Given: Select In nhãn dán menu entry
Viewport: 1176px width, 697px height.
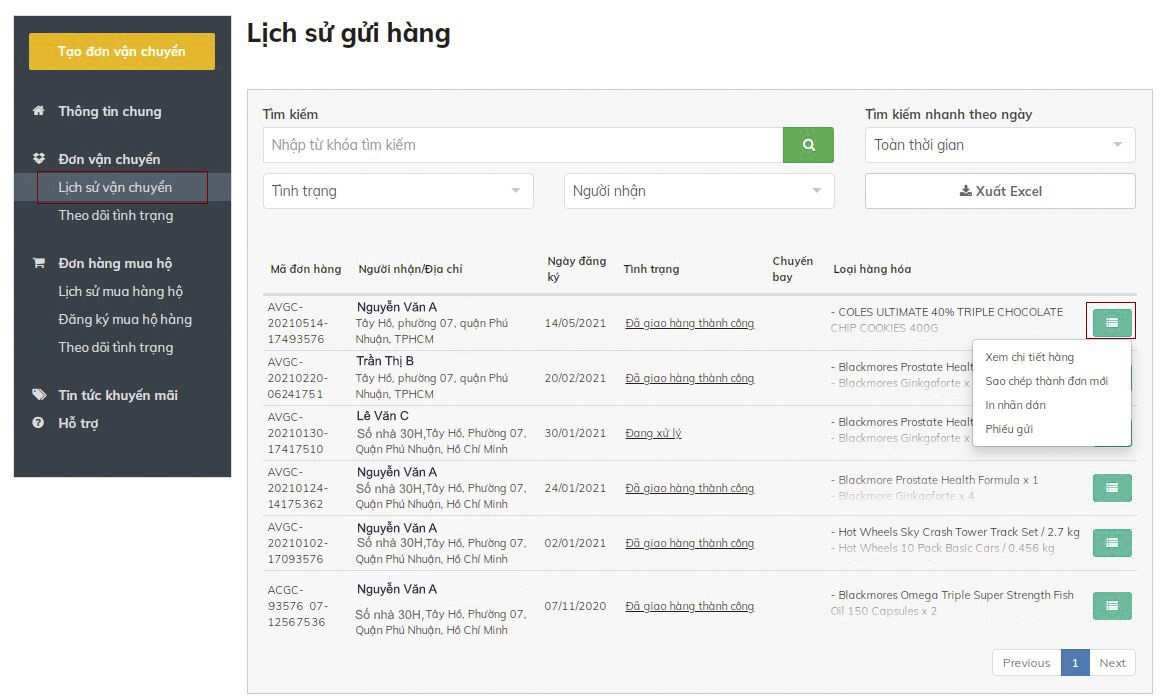Looking at the screenshot, I should (1015, 405).
